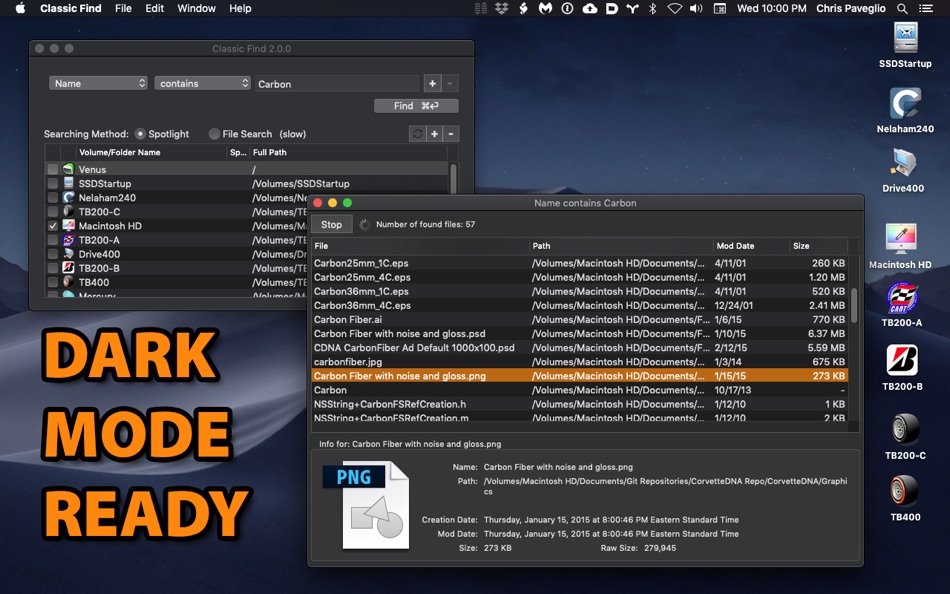Check the SSDStartup volume checkbox
Screen dimensions: 950x594
pyautogui.click(x=53, y=184)
